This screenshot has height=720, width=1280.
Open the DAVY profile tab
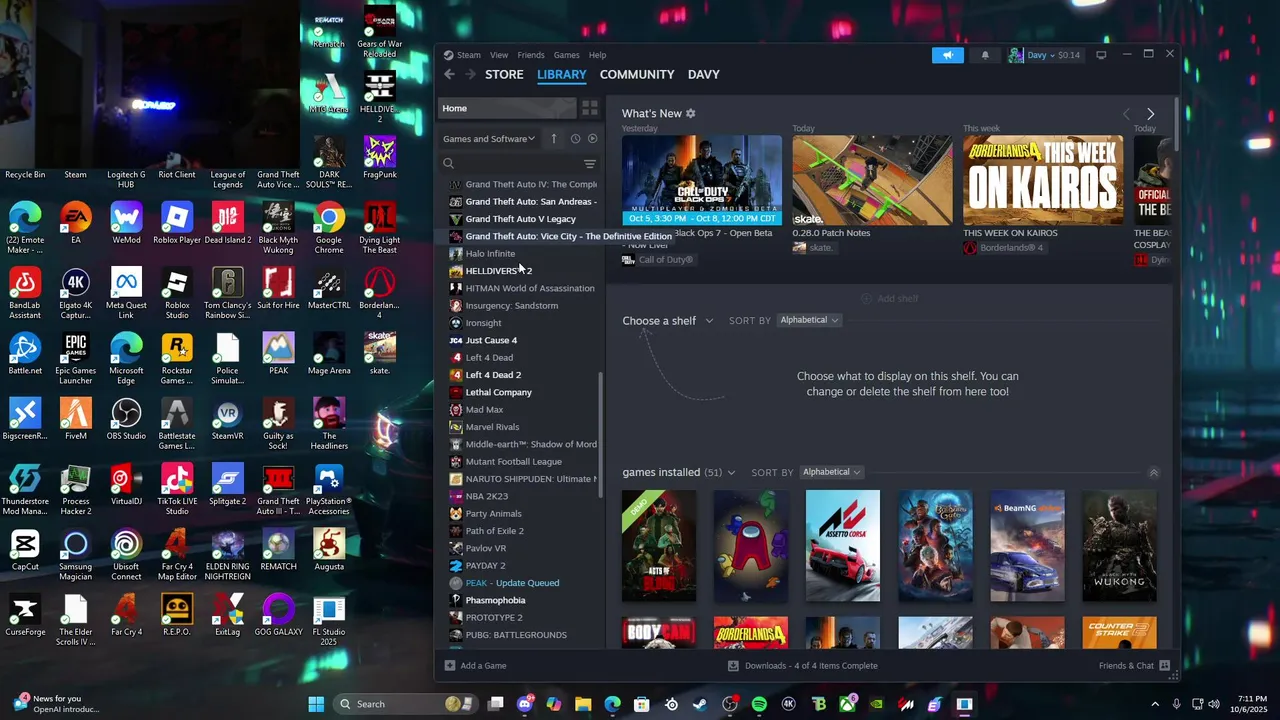(x=704, y=75)
